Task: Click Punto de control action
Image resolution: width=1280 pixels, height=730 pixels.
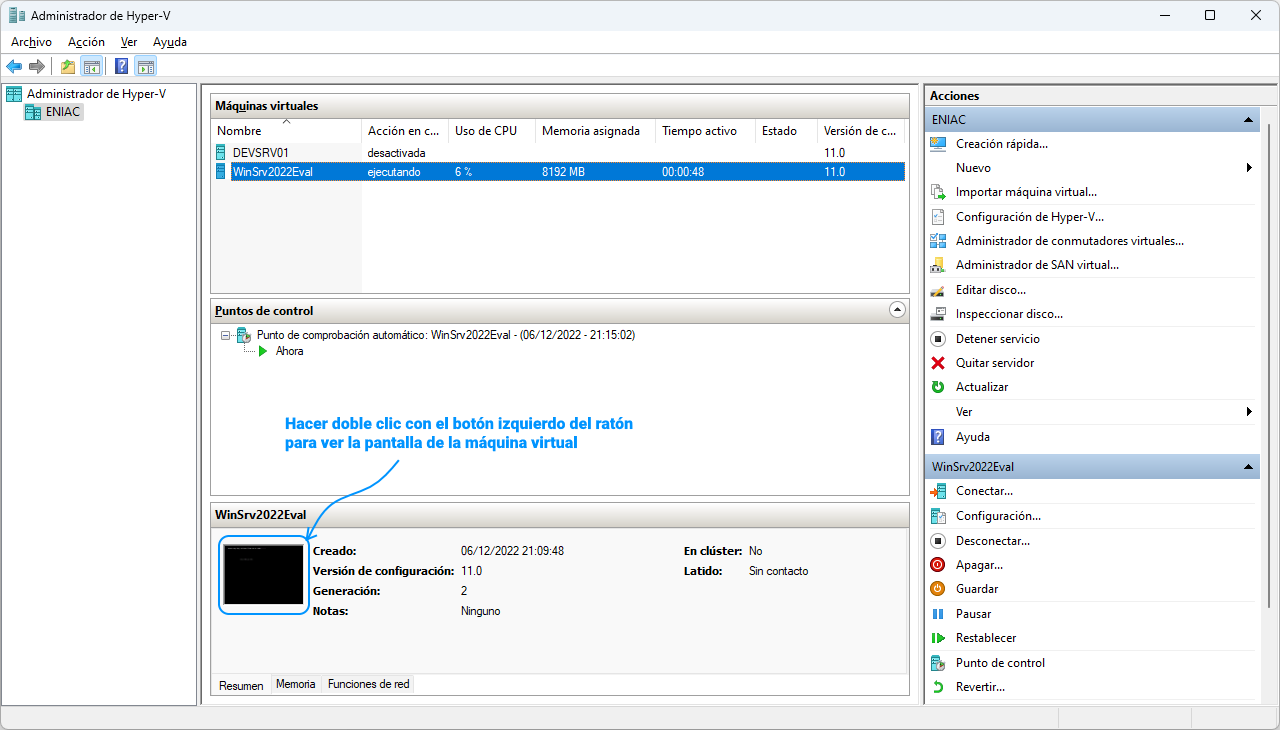Action: pos(1000,663)
